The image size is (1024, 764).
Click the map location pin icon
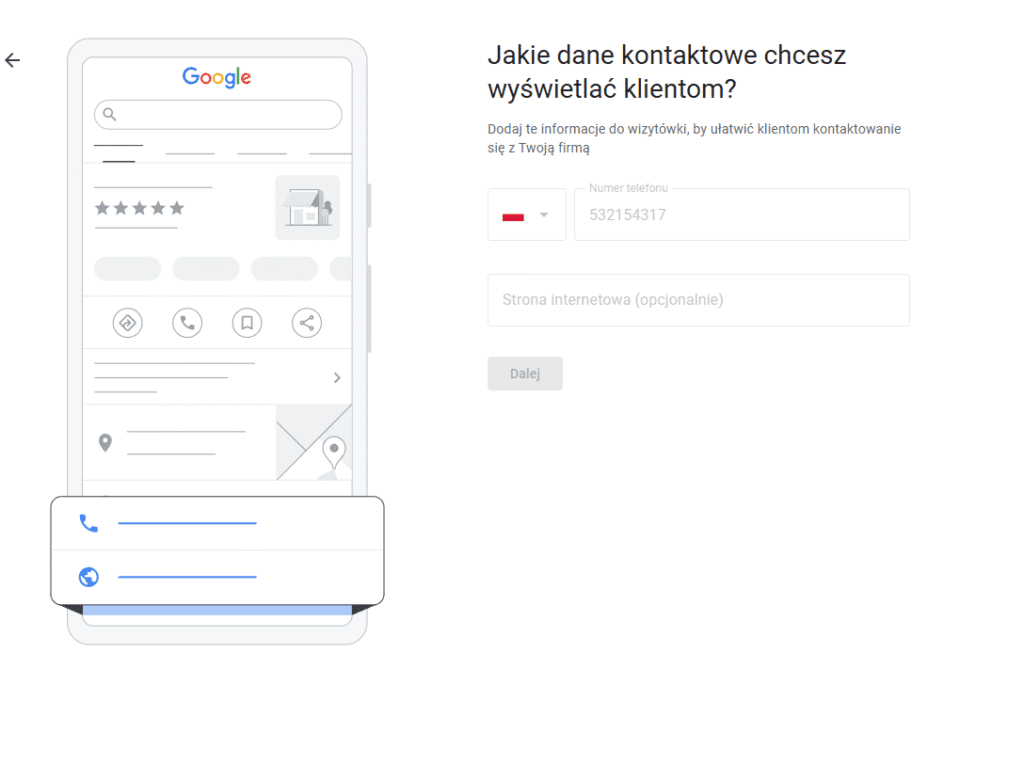[104, 443]
